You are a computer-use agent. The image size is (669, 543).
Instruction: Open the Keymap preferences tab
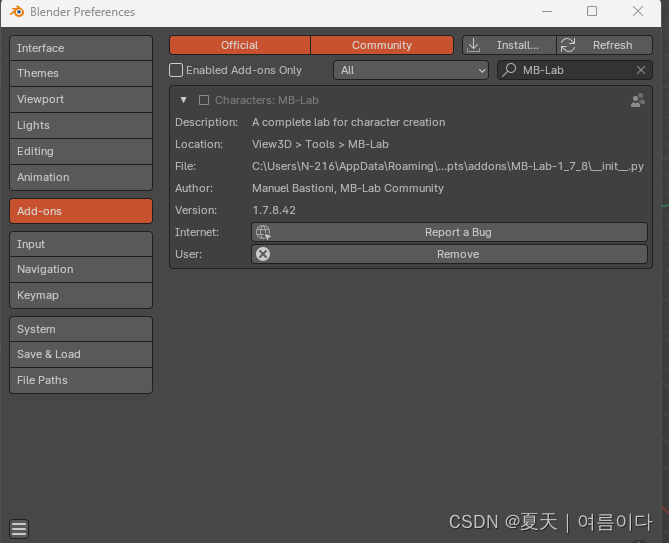pyautogui.click(x=81, y=296)
